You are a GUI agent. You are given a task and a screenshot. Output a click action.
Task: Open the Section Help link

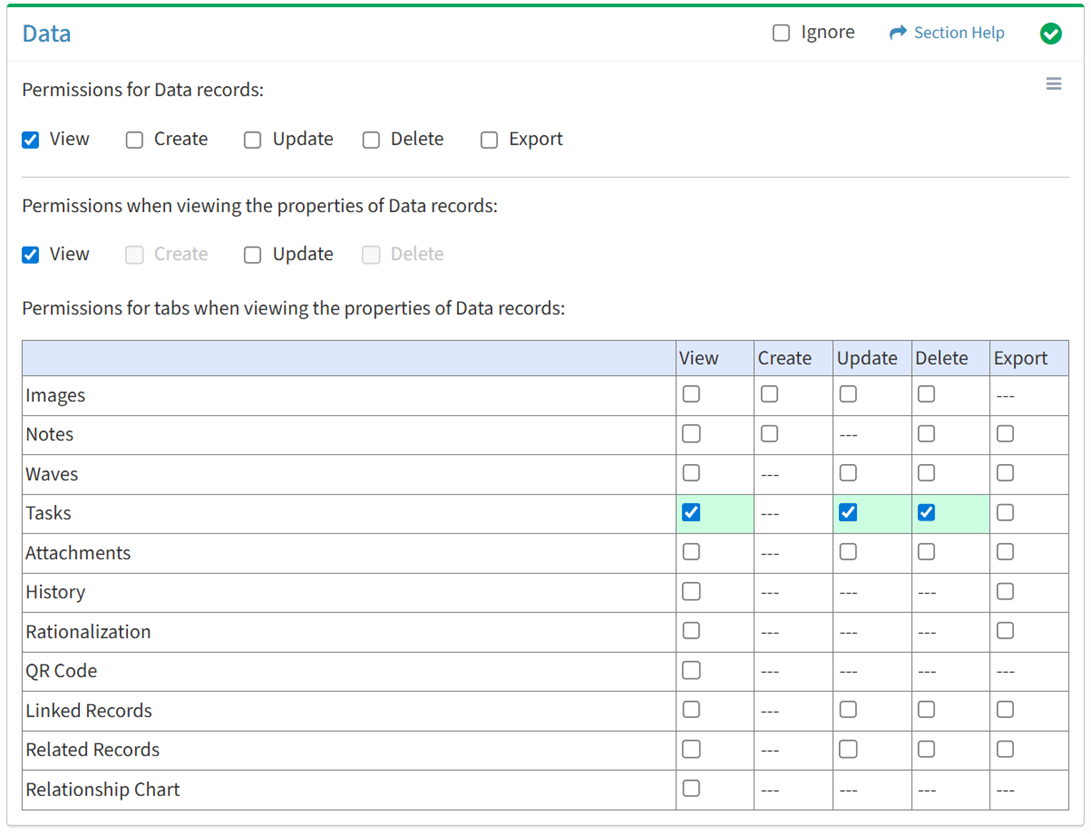coord(958,33)
